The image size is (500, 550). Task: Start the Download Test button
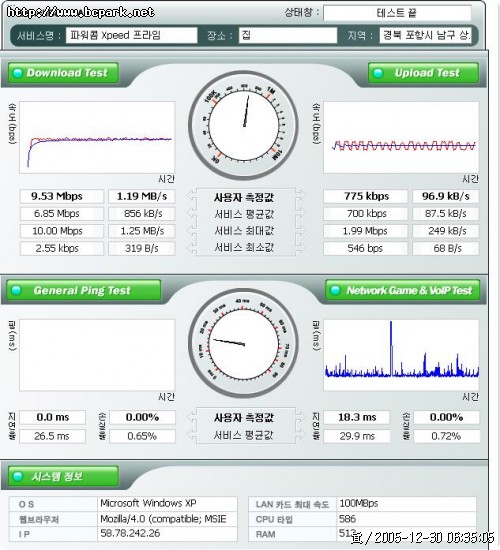click(x=63, y=73)
